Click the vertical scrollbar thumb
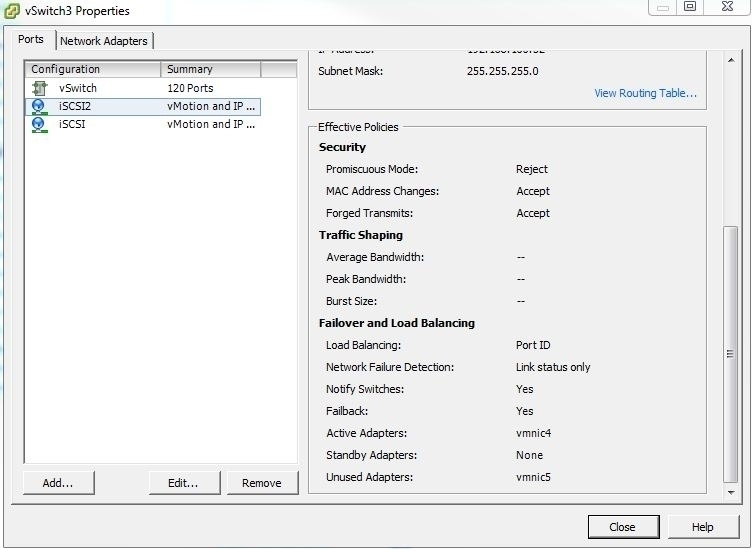Image resolution: width=752 pixels, height=549 pixels. (730, 354)
